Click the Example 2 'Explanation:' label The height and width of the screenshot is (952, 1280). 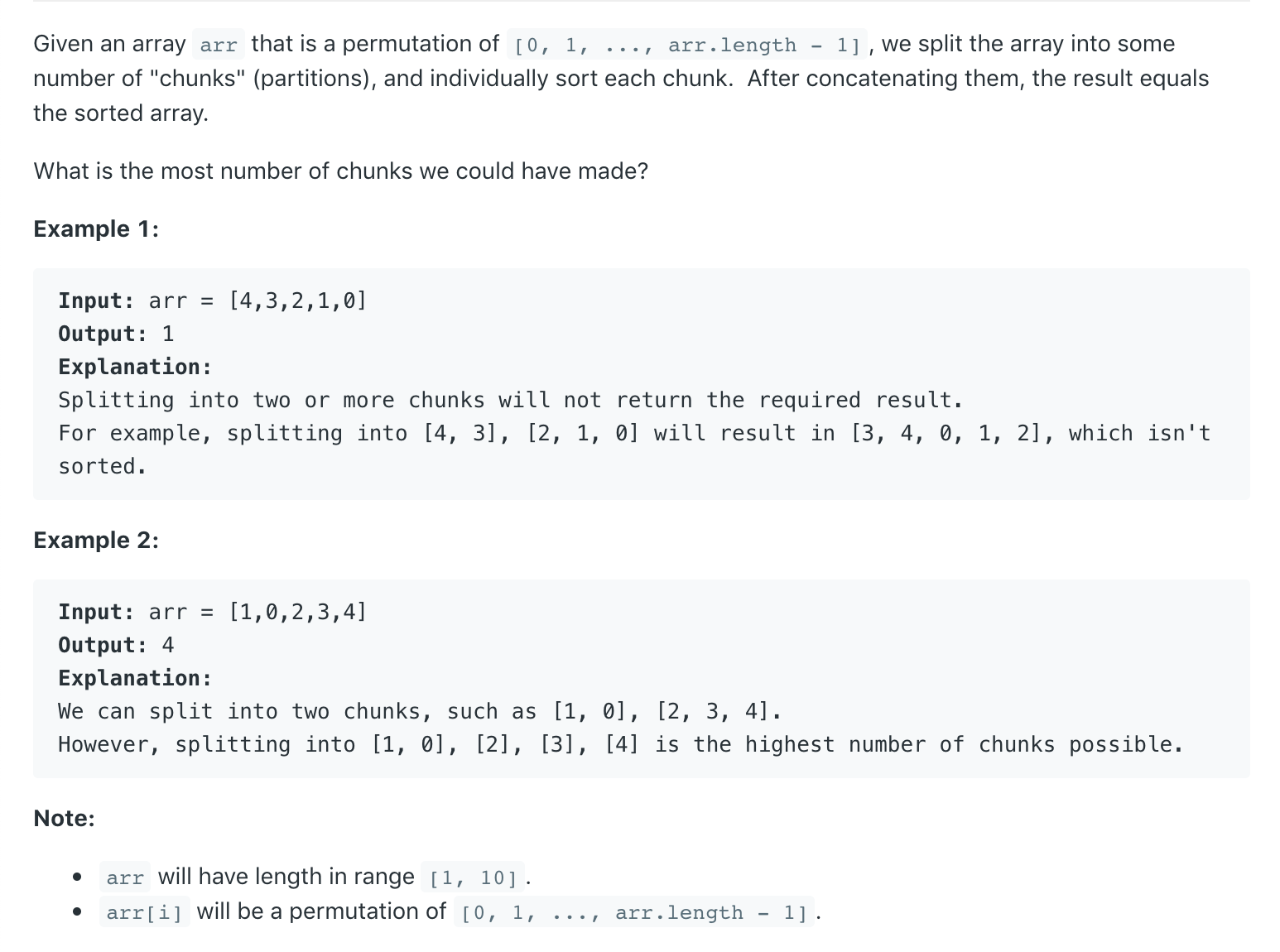click(135, 678)
